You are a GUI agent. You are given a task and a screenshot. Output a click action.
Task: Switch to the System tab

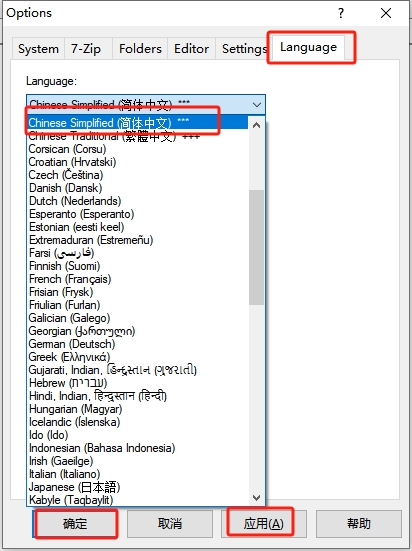tap(38, 48)
